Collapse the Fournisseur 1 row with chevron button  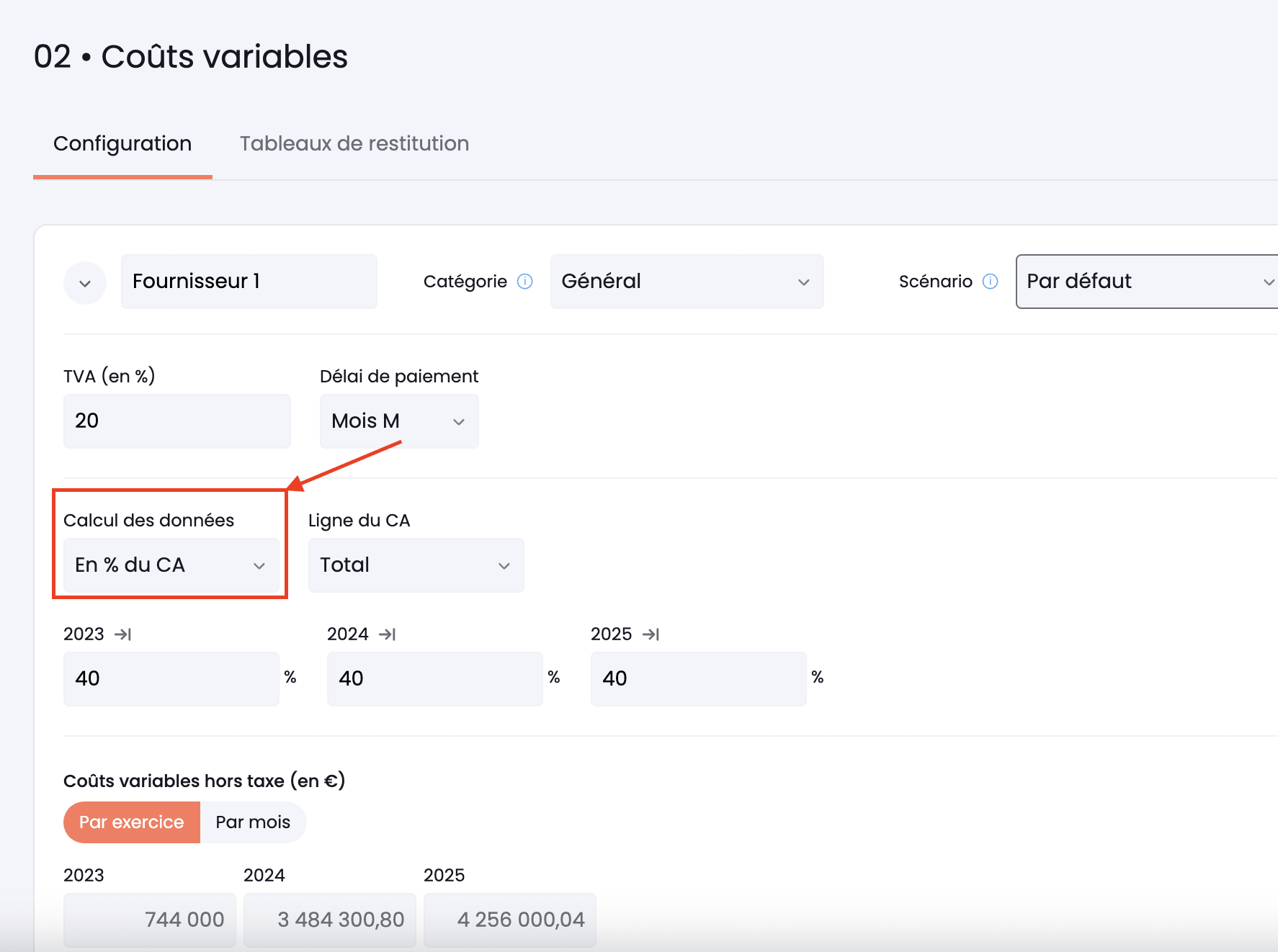85,283
